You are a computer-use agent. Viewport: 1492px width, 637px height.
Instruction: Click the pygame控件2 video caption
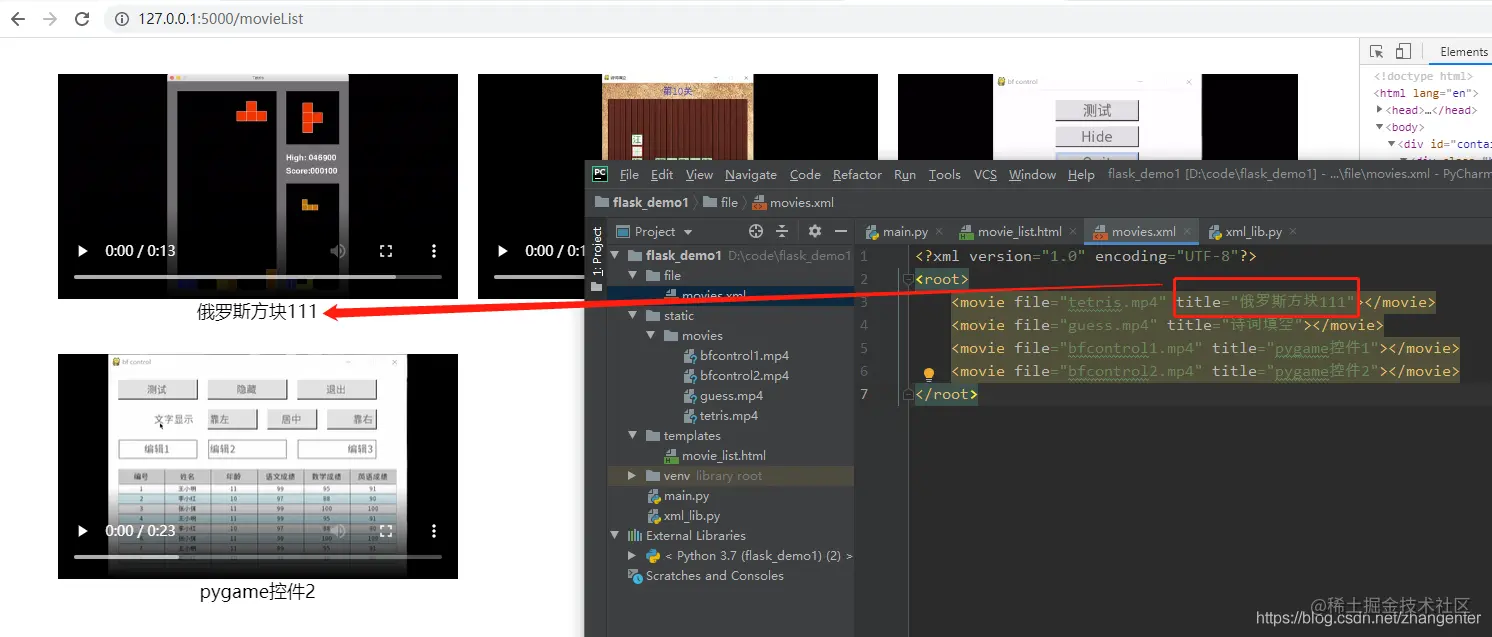[257, 592]
